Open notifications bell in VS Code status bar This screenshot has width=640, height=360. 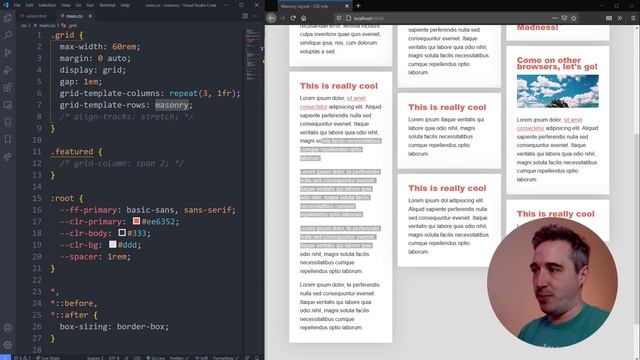click(257, 358)
